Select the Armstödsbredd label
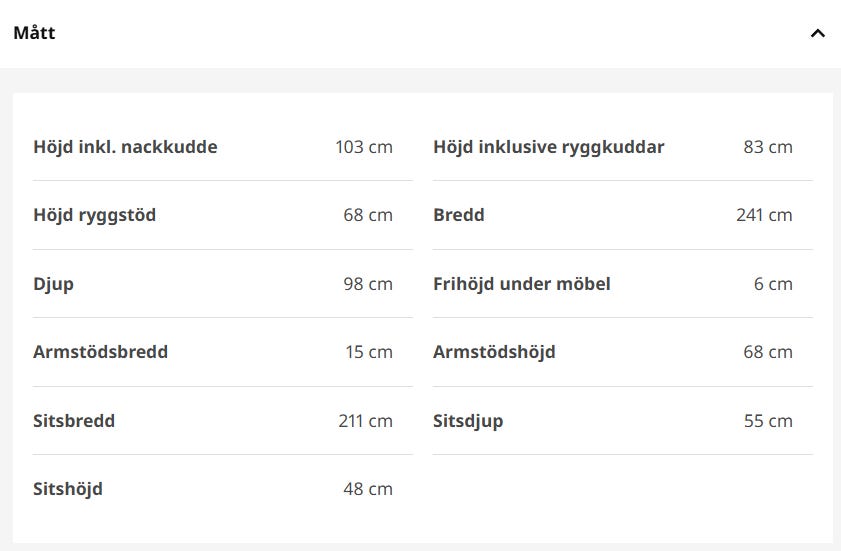The width and height of the screenshot is (841, 551). pos(101,352)
